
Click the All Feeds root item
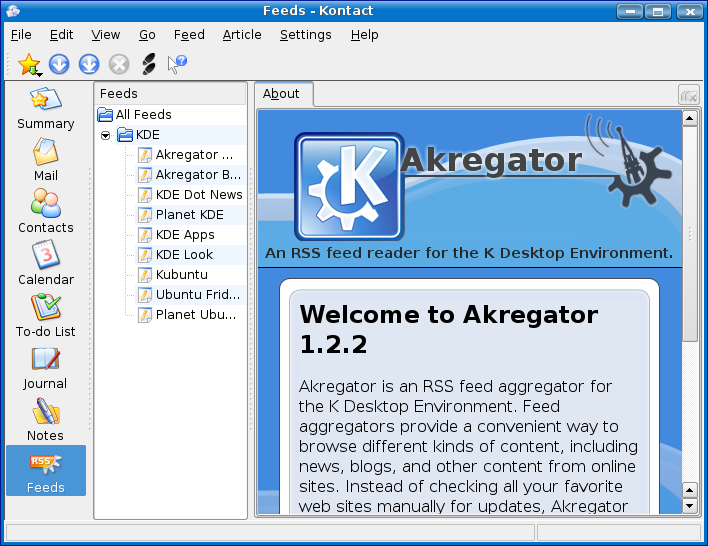(x=143, y=115)
